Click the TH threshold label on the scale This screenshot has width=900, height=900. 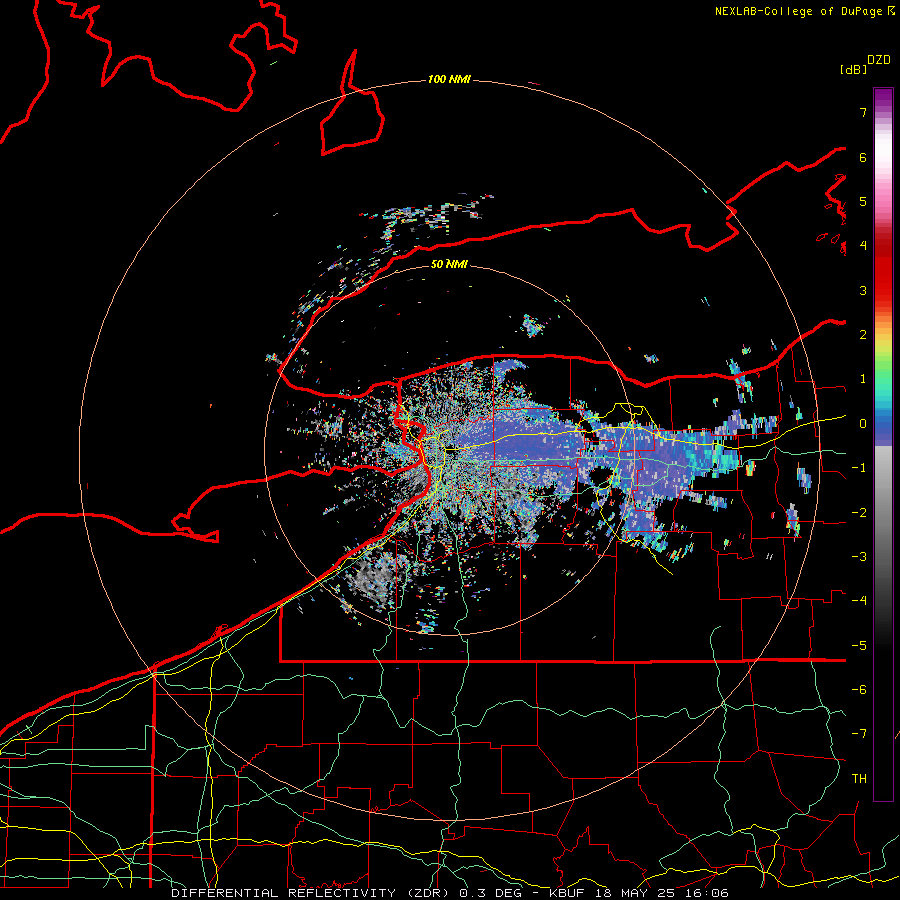coord(859,779)
